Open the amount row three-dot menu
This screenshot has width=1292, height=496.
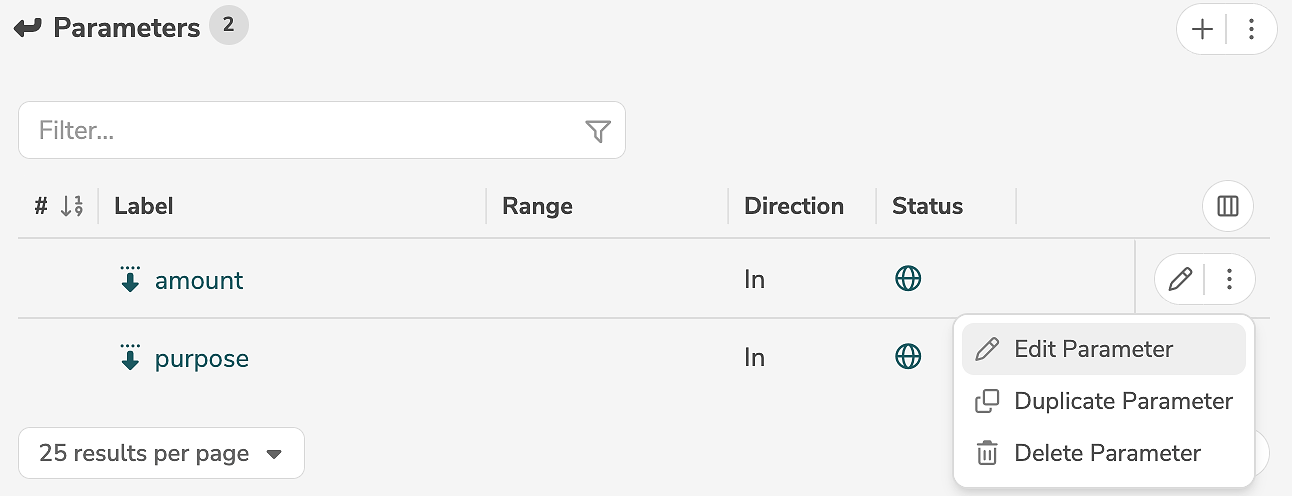tap(1230, 280)
